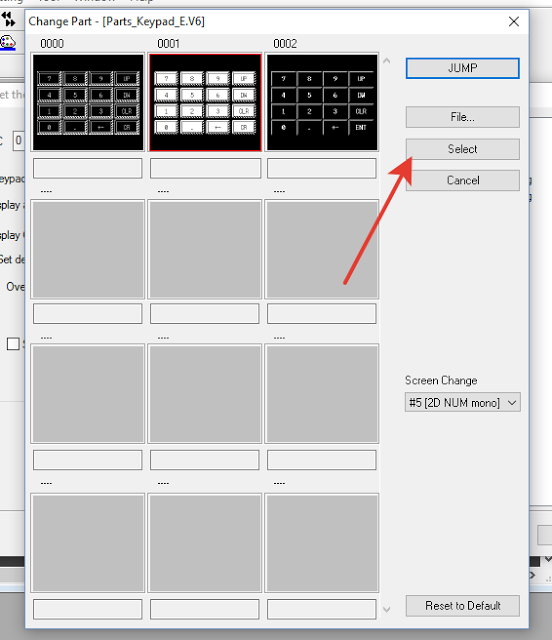Click the color palette icon in toolbar
The width and height of the screenshot is (552, 640).
8,42
